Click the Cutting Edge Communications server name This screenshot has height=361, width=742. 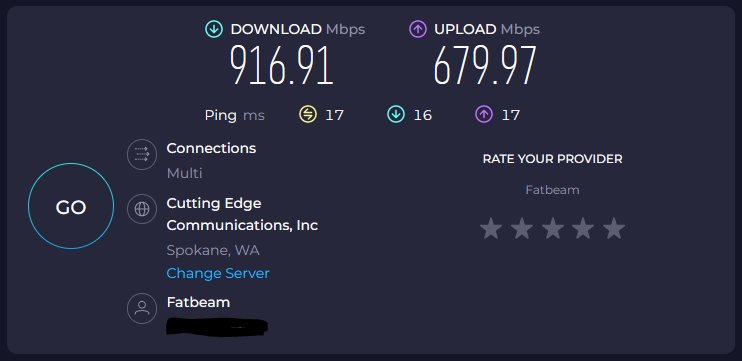(x=242, y=214)
